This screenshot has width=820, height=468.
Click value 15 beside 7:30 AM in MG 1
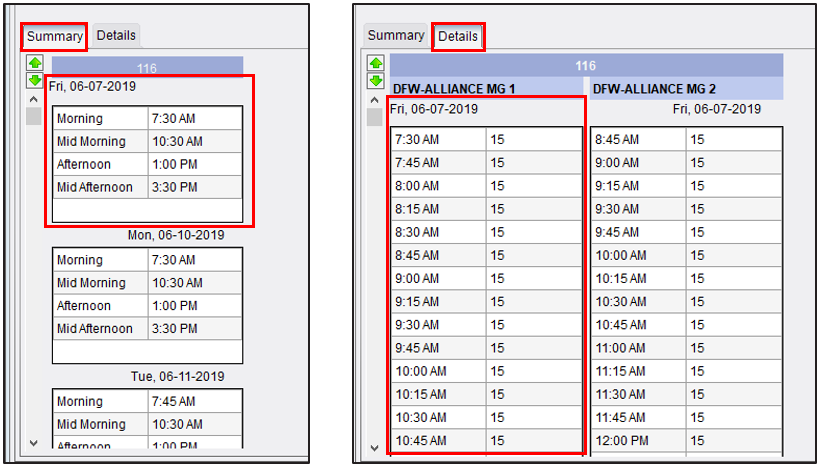pyautogui.click(x=497, y=140)
